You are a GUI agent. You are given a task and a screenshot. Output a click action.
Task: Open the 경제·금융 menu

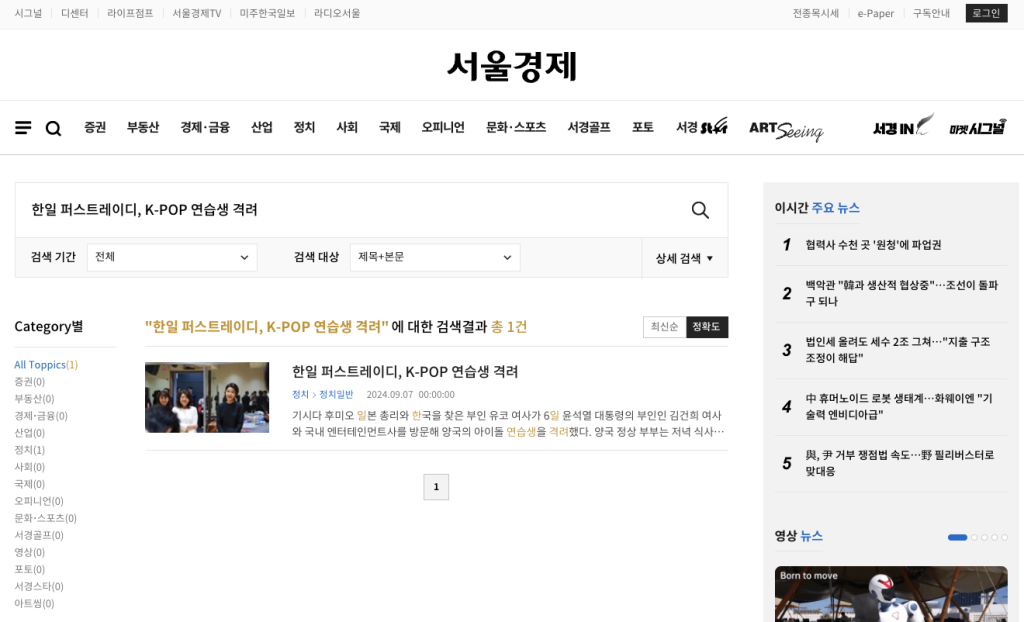[205, 127]
